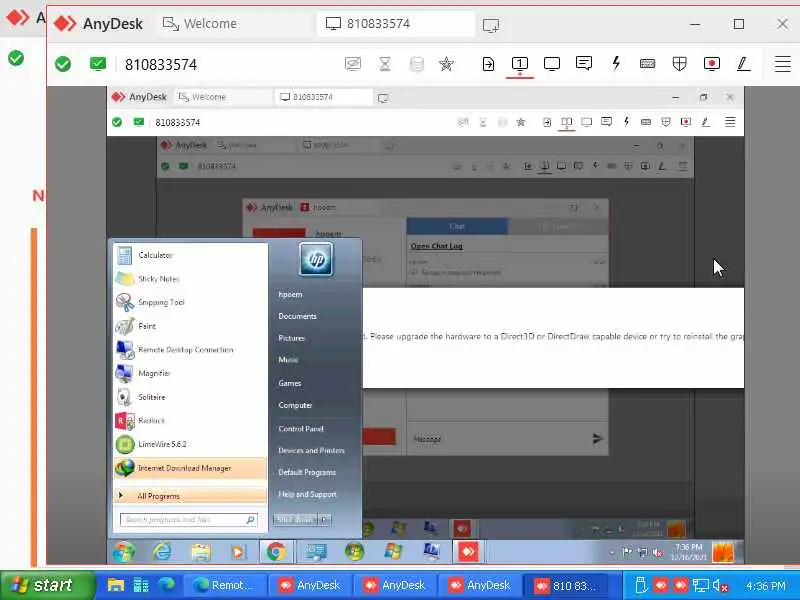Expand All Programs in Start menu
This screenshot has height=600, width=800.
(190, 495)
